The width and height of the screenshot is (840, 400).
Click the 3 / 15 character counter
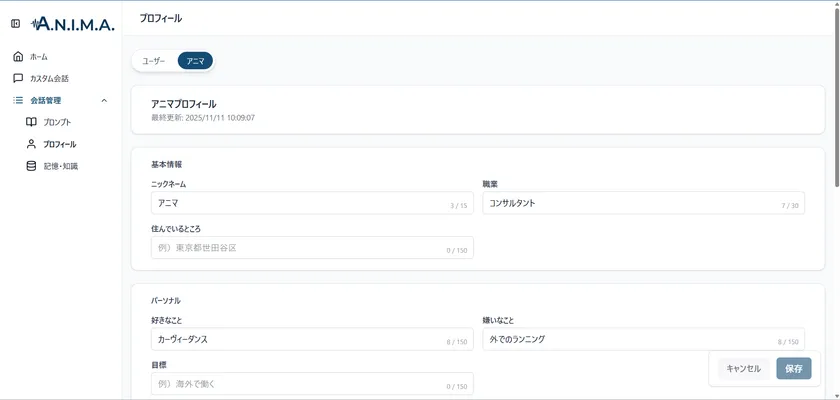[459, 206]
